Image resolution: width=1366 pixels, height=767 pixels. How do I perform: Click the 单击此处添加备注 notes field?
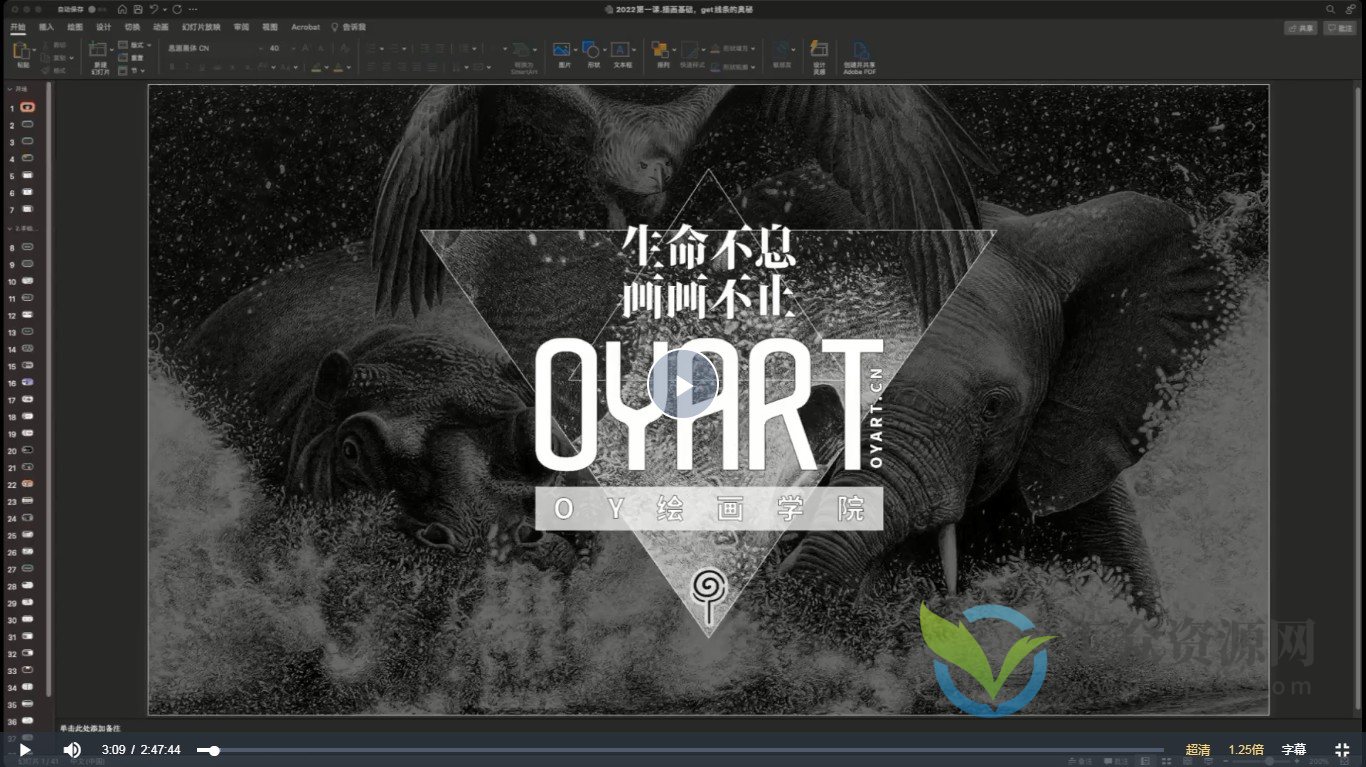coord(91,728)
